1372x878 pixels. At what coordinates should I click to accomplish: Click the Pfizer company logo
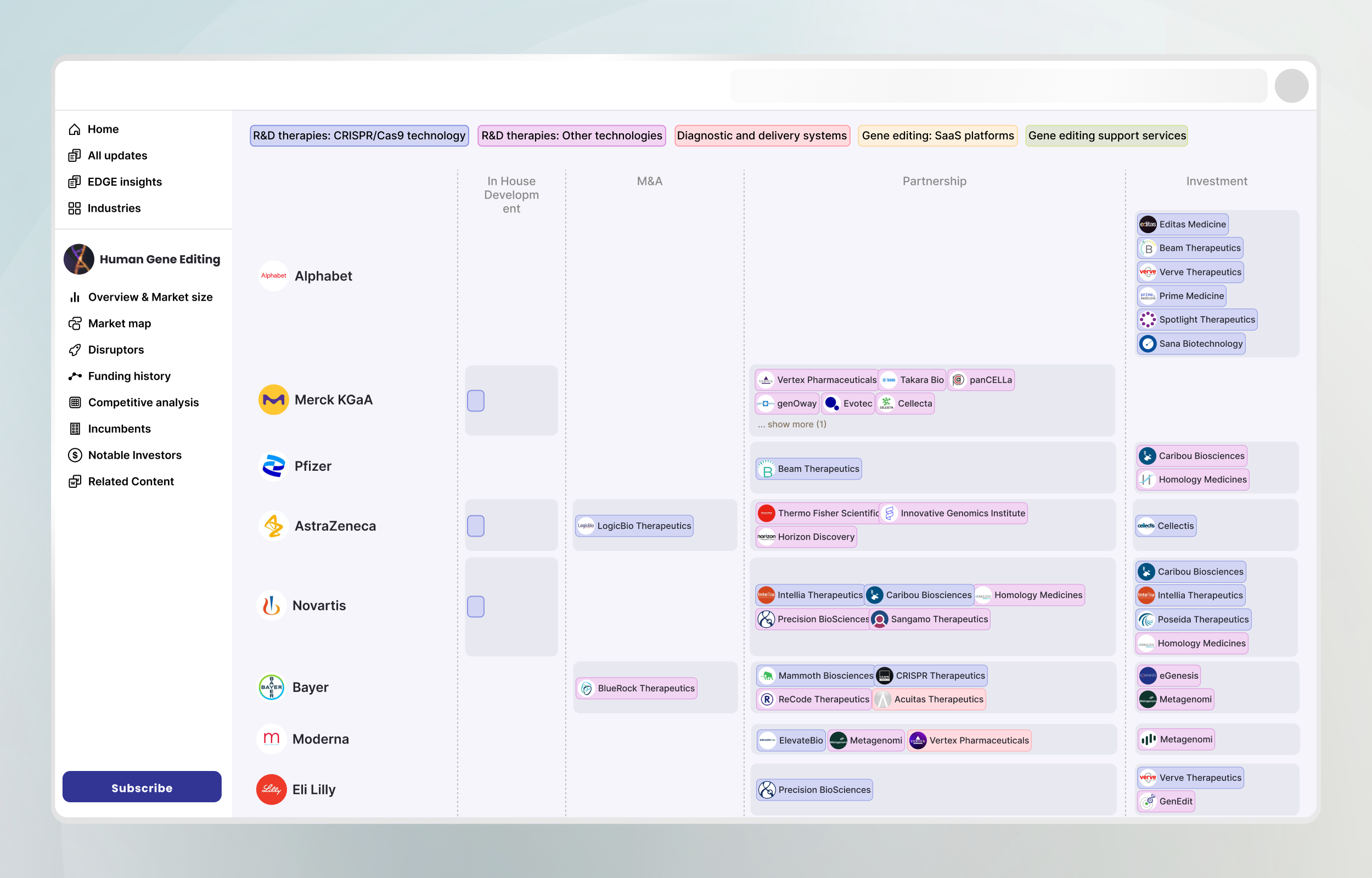pos(273,466)
